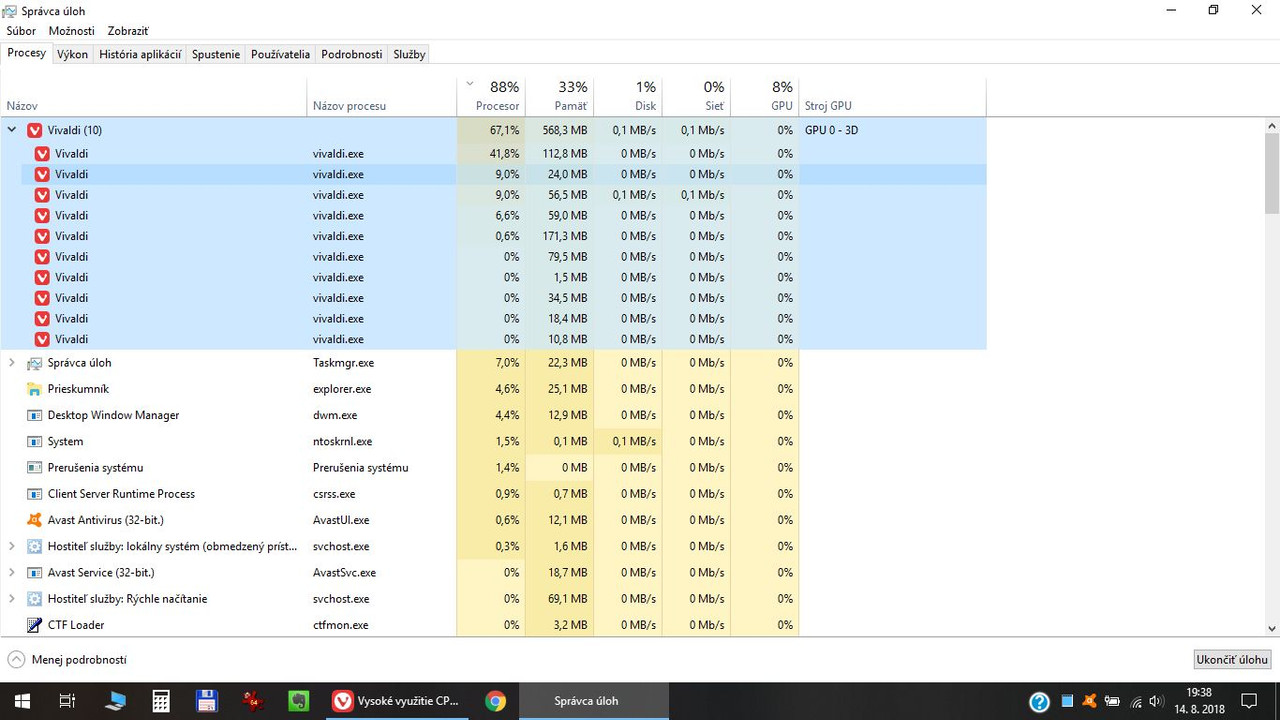Collapse details via Menej podrobností

coord(68,660)
